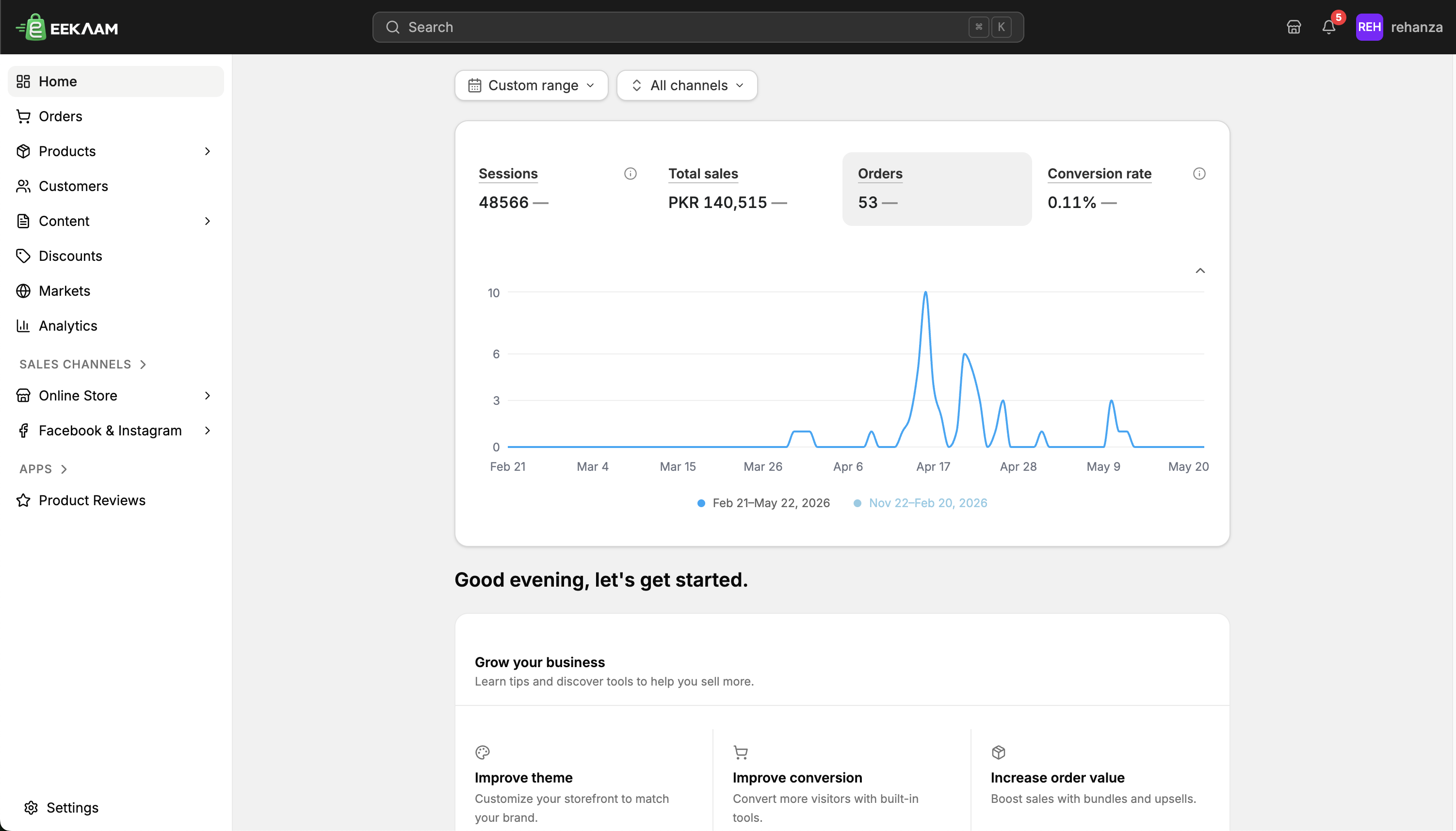The height and width of the screenshot is (831, 1456).
Task: Click the Content label in the sidebar
Action: [x=64, y=221]
